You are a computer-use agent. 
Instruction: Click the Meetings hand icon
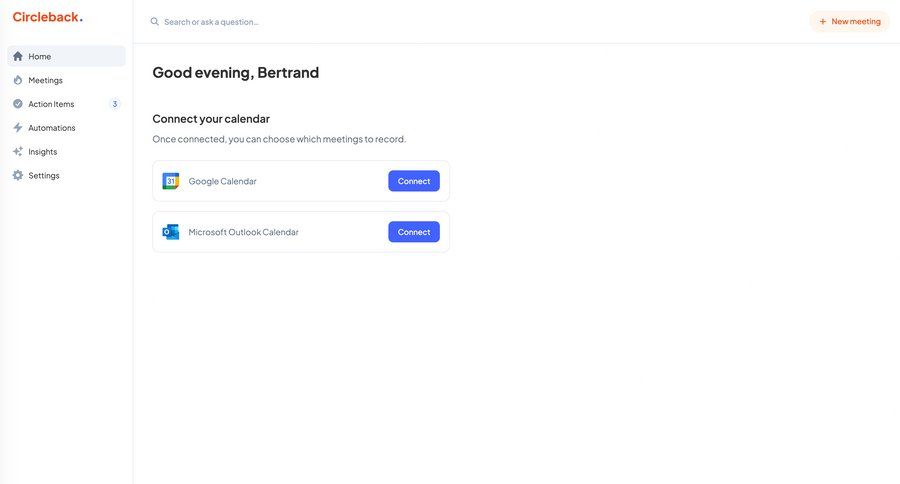point(18,80)
